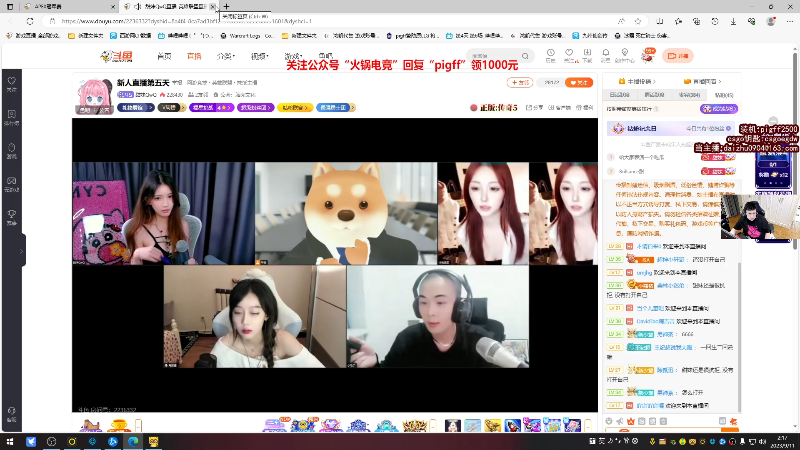The image size is (800, 450).
Task: Open the 主播投稿 panel link
Action: click(637, 81)
